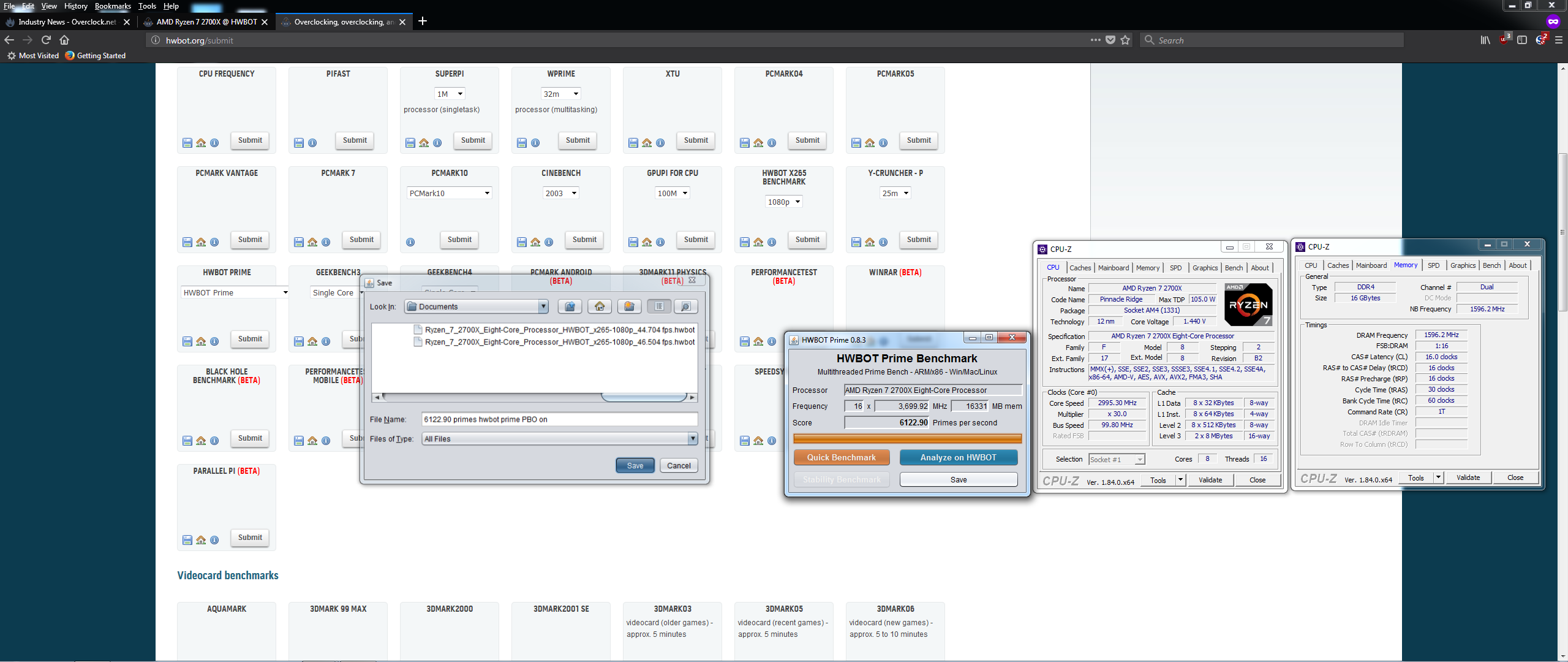Save page to Pocket
The image size is (1568, 662).
1110,40
